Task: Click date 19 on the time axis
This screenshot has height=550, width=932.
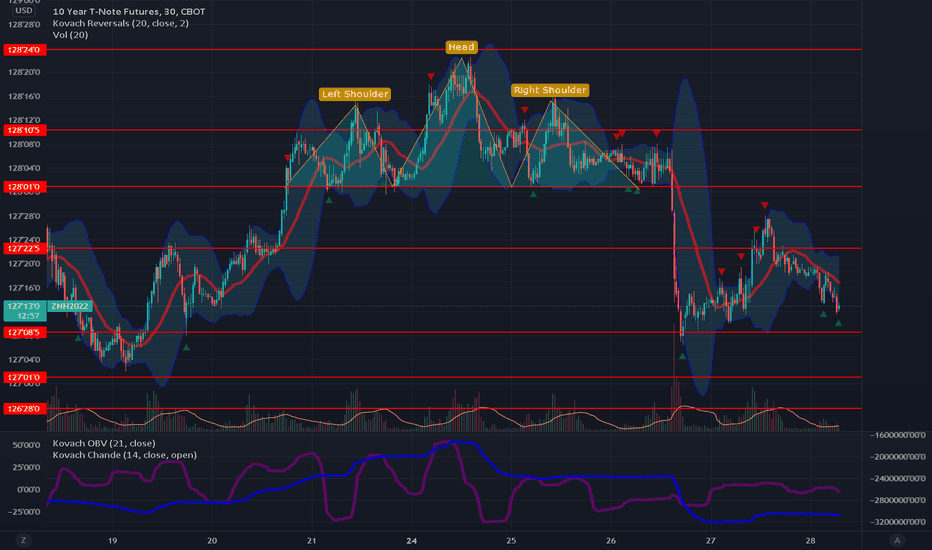Action: click(112, 540)
